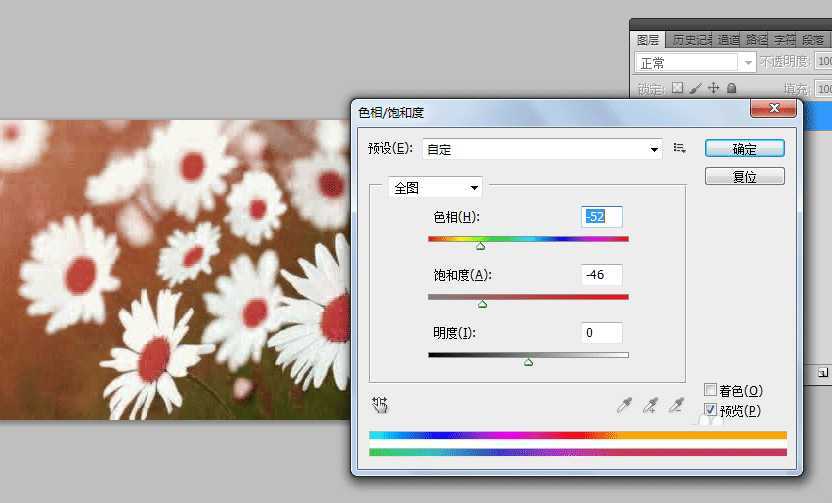Click lock transparent pixels icon
This screenshot has height=503, width=832.
pyautogui.click(x=677, y=88)
